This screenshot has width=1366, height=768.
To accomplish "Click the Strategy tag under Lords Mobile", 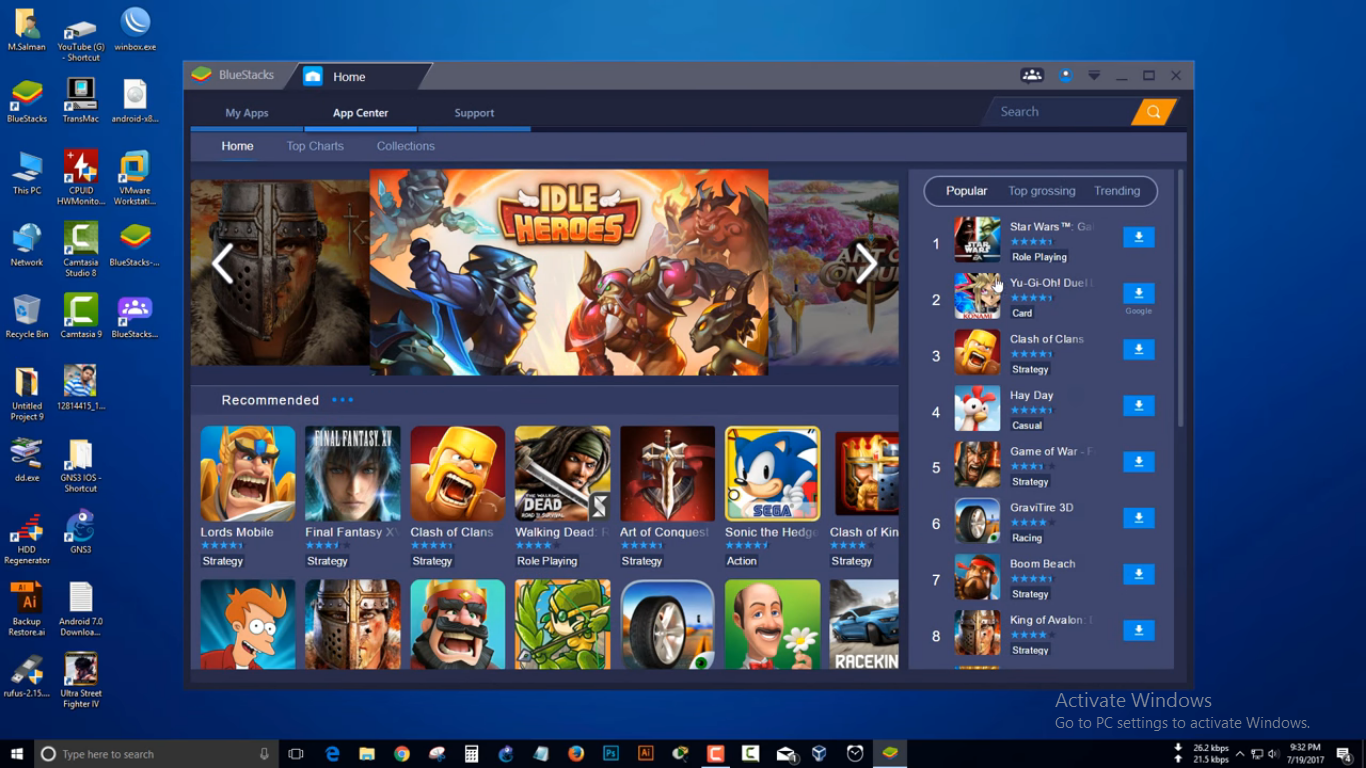I will coord(223,561).
